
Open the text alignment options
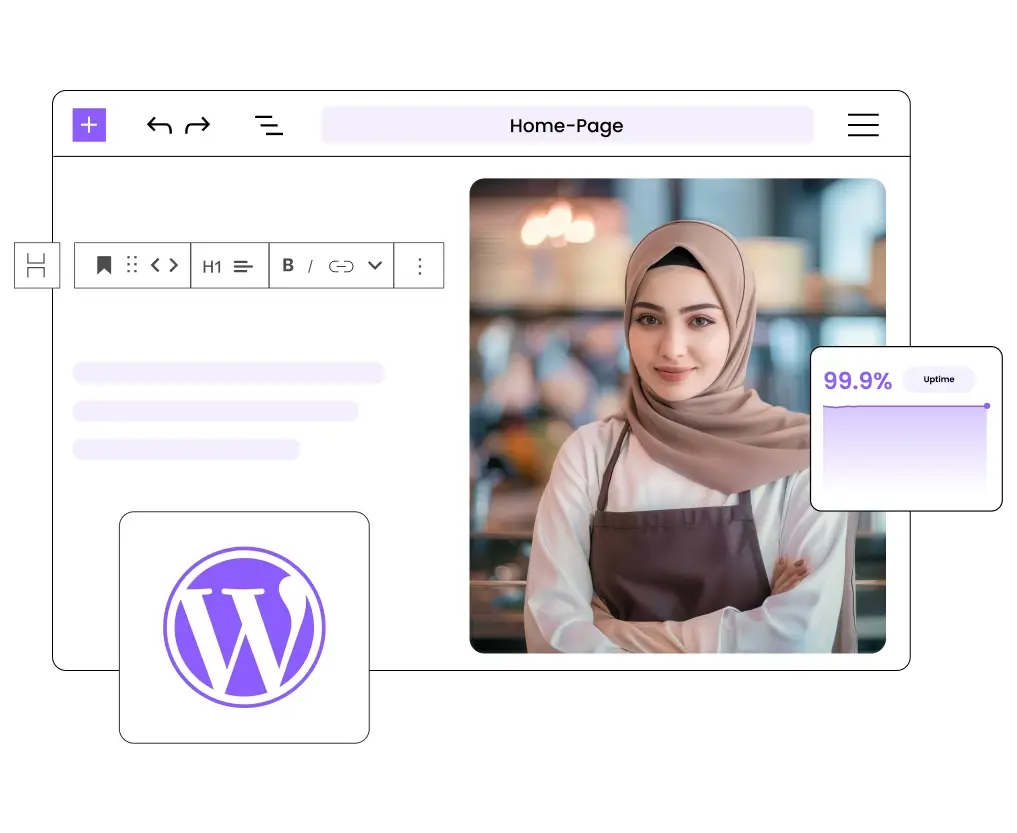(243, 267)
